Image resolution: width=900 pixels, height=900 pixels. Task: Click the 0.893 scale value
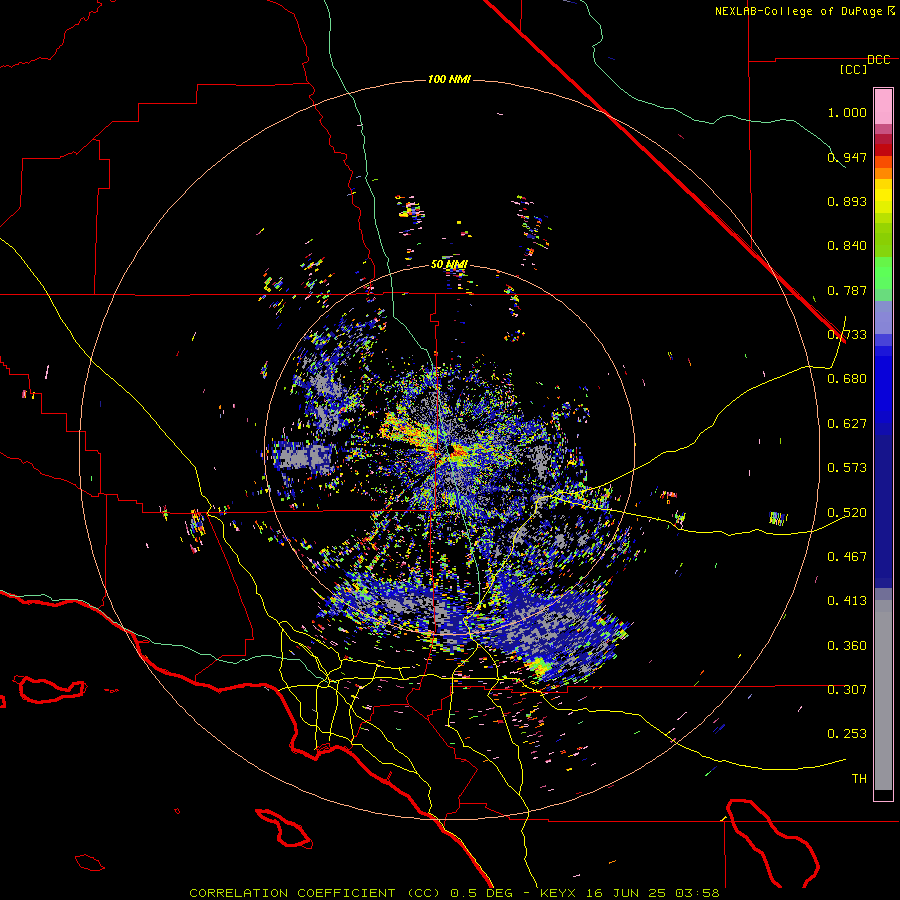(847, 201)
